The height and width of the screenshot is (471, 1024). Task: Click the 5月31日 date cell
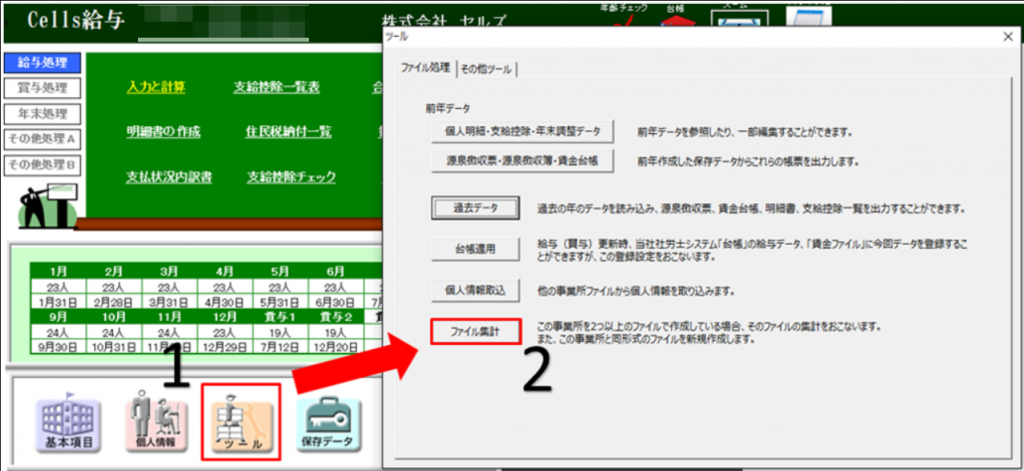click(x=280, y=302)
